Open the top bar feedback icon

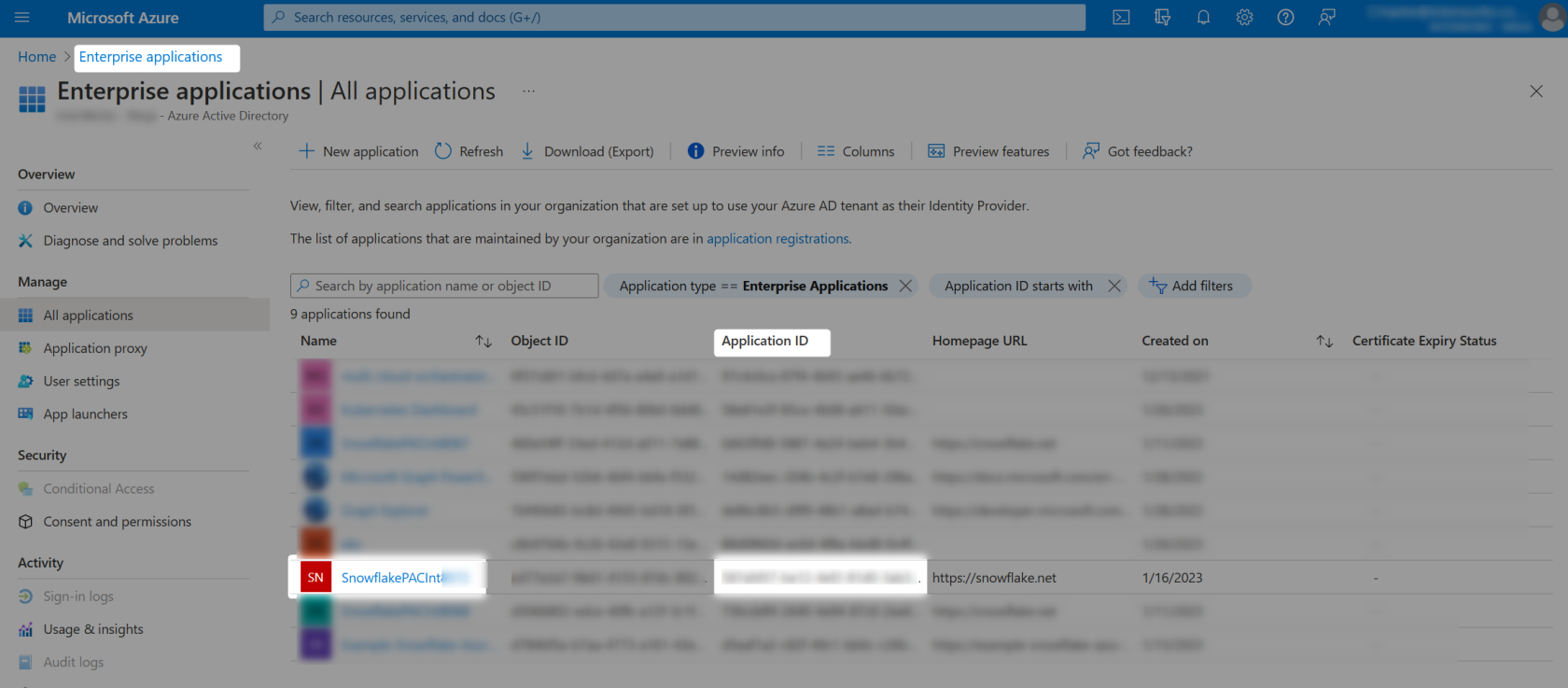[x=1326, y=18]
